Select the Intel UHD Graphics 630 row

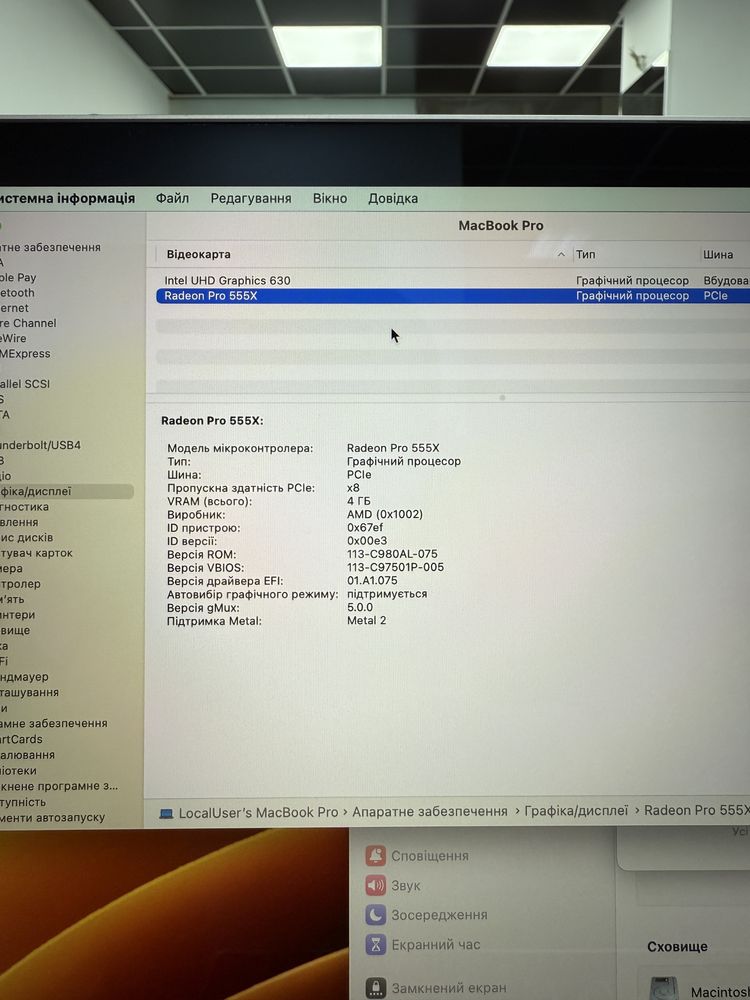tap(453, 281)
